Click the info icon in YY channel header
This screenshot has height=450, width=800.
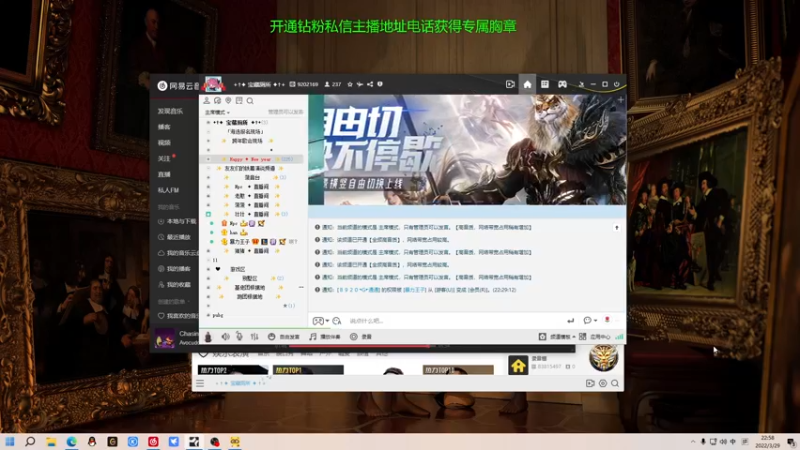[380, 84]
